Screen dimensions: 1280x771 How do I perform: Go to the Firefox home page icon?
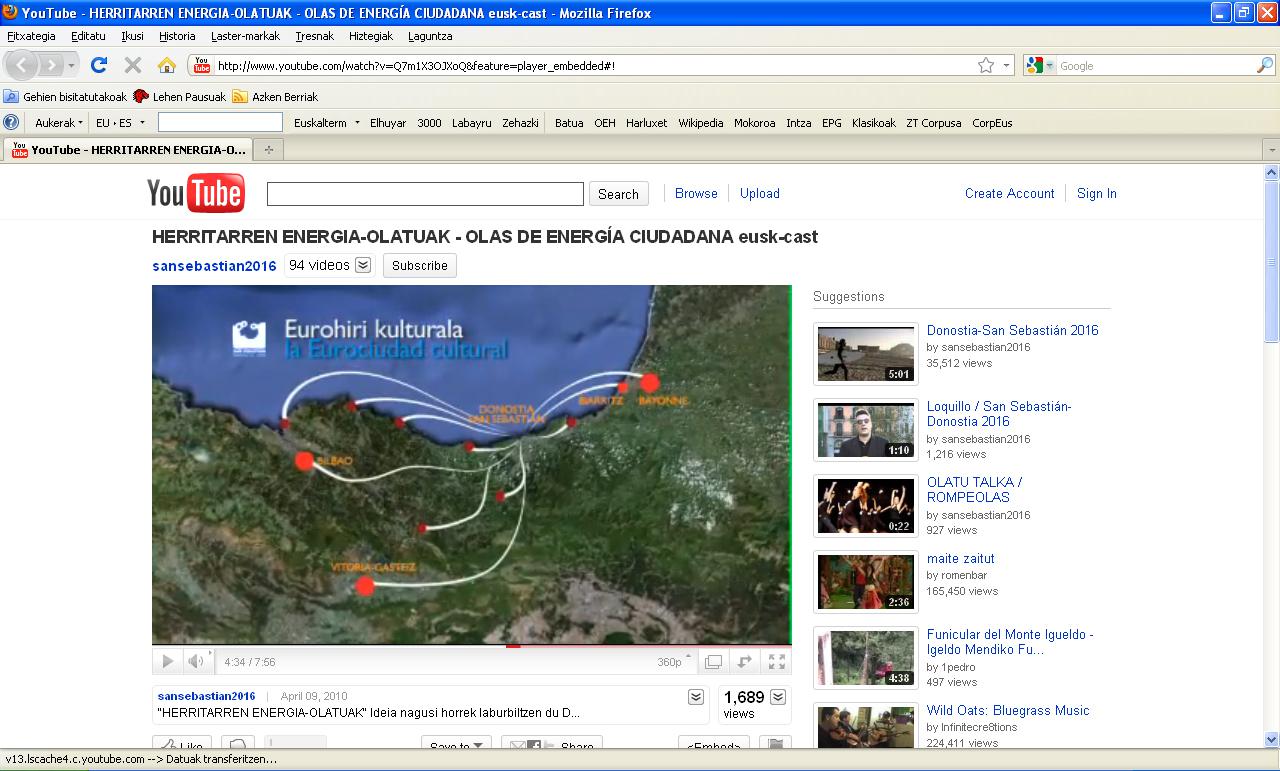pyautogui.click(x=167, y=65)
